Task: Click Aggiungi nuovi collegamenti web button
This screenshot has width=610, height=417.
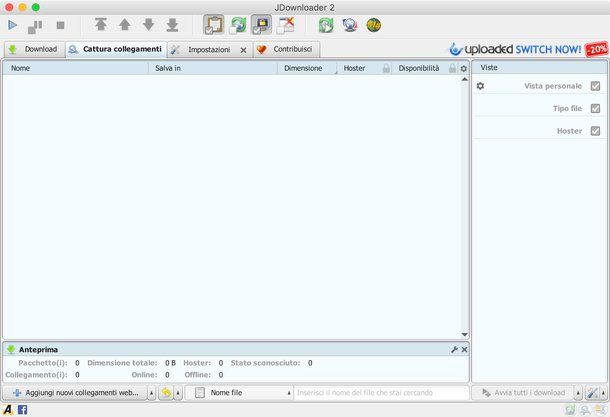Action: (x=75, y=393)
